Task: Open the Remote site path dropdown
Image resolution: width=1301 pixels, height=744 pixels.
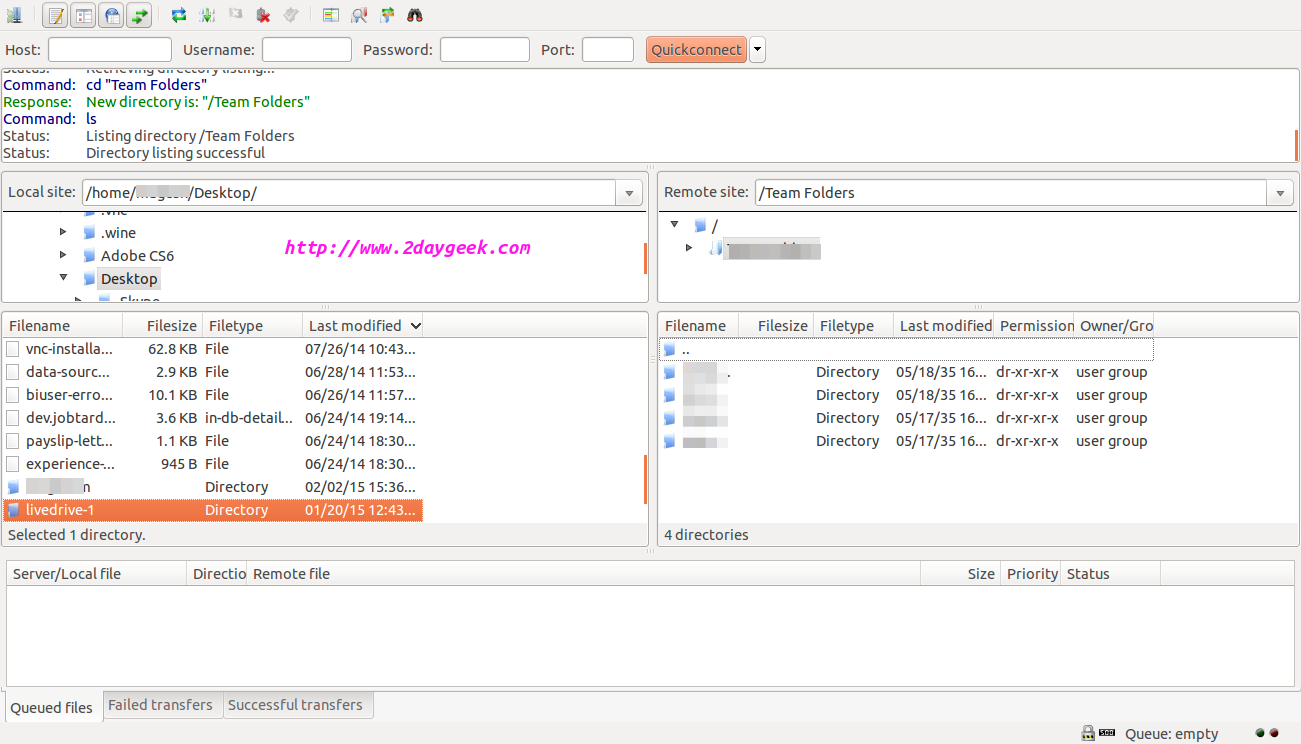Action: (x=1279, y=193)
